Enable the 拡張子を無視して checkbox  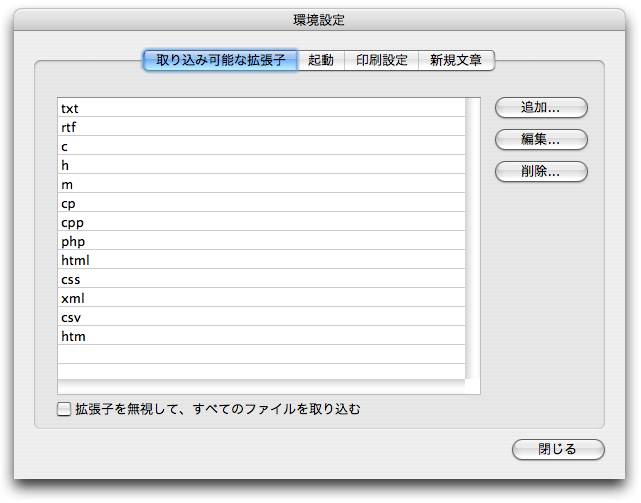tap(65, 409)
